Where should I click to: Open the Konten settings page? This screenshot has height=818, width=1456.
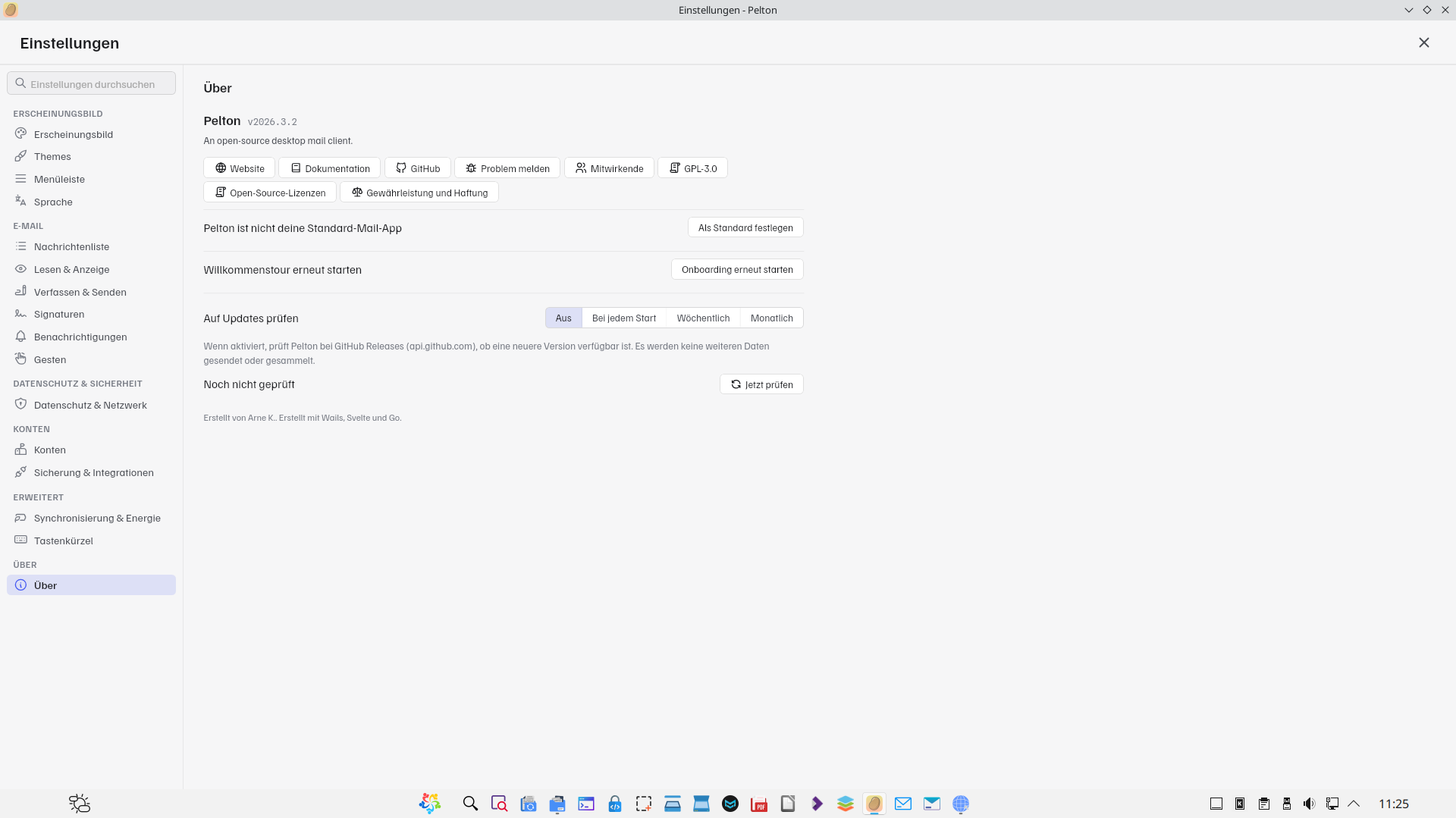pos(91,450)
